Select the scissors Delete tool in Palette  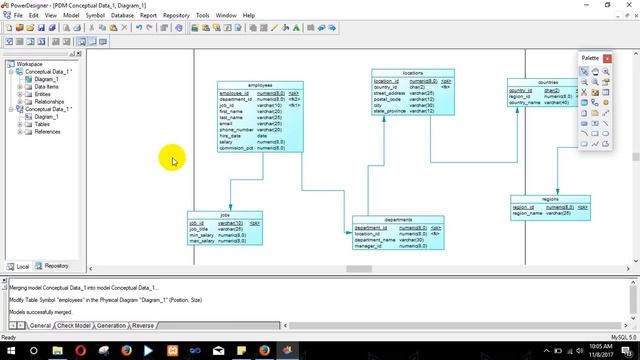pos(584,93)
